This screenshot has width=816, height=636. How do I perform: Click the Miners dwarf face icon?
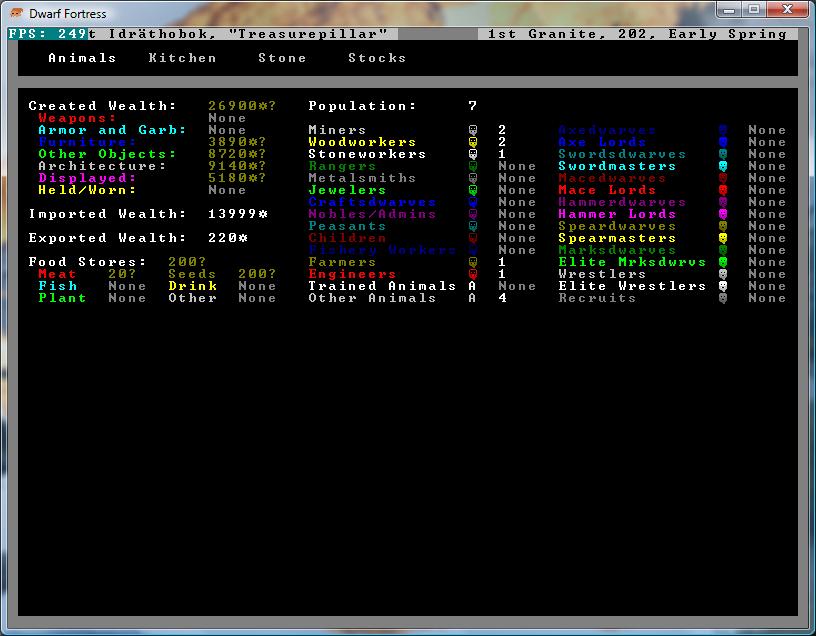point(473,130)
